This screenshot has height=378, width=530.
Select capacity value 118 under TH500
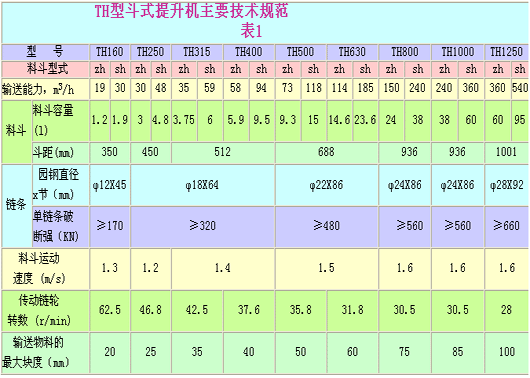[313, 88]
